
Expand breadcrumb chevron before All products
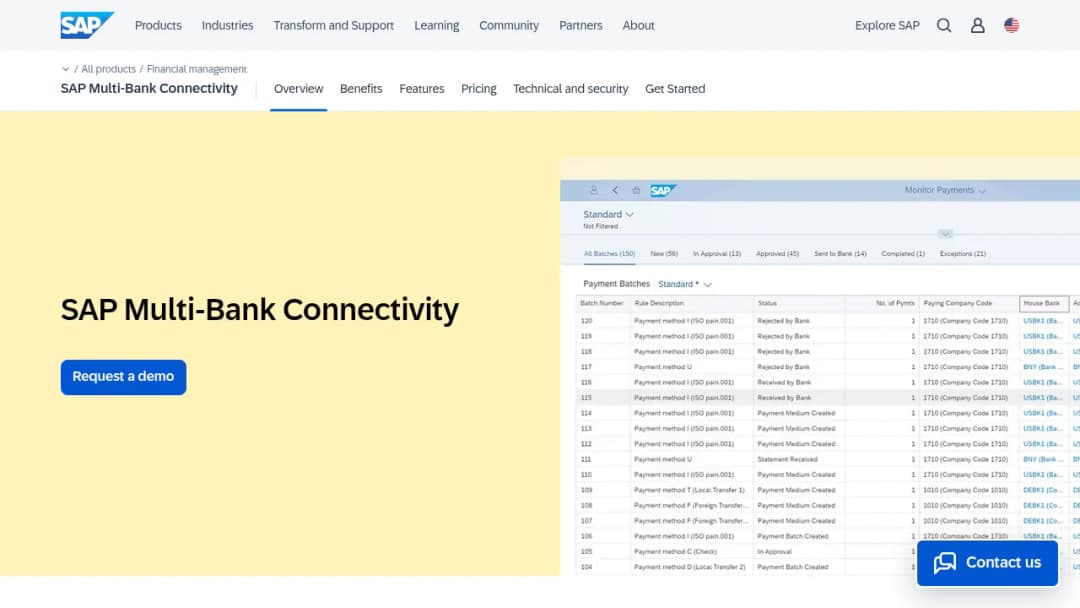(65, 69)
